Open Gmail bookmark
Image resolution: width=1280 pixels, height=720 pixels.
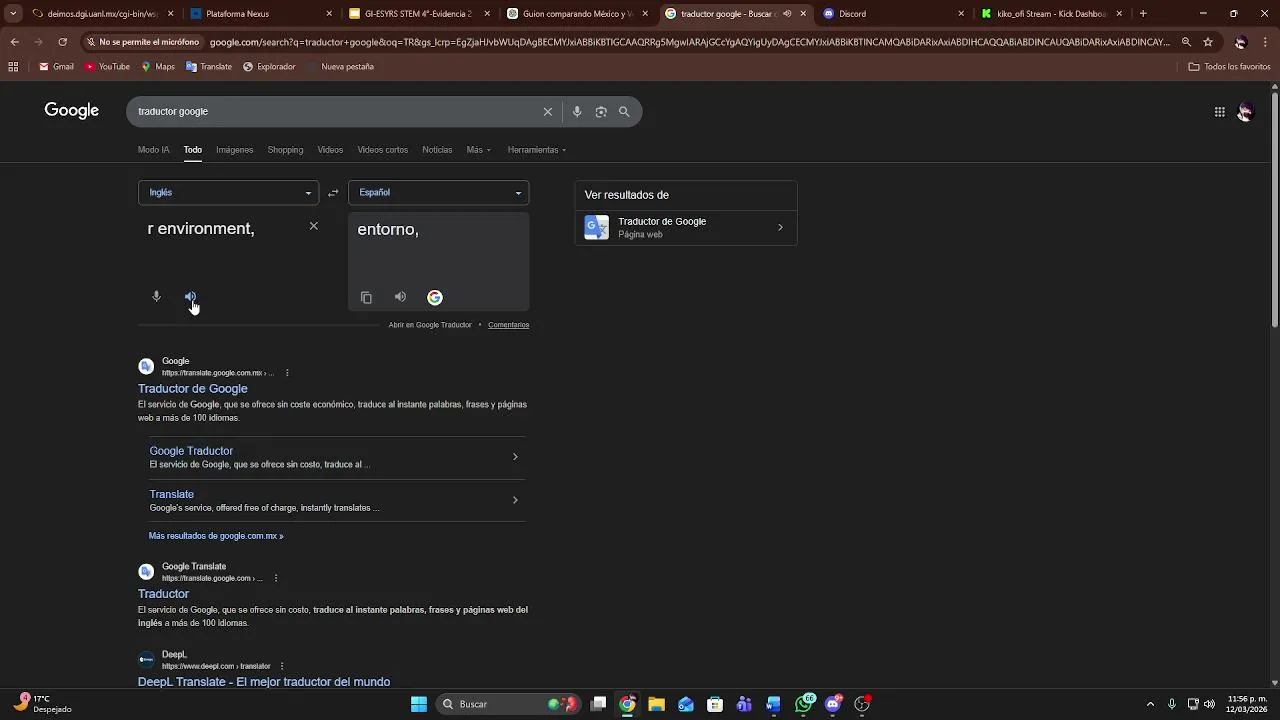click(57, 67)
